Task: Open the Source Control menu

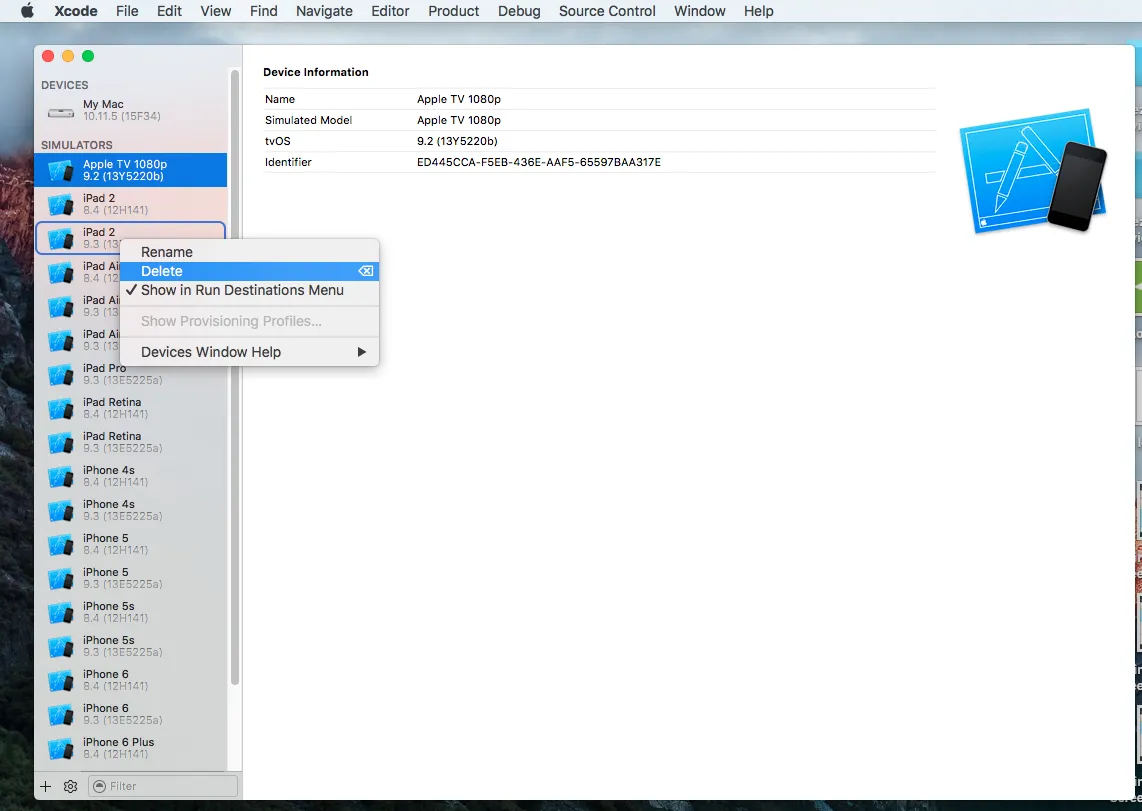Action: pos(607,11)
